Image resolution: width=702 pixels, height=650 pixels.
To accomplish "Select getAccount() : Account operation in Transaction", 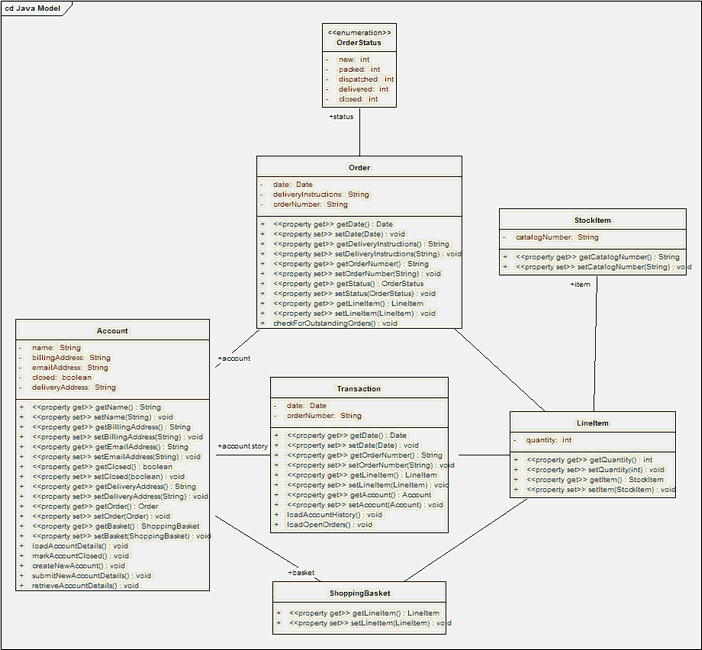I will (x=359, y=495).
